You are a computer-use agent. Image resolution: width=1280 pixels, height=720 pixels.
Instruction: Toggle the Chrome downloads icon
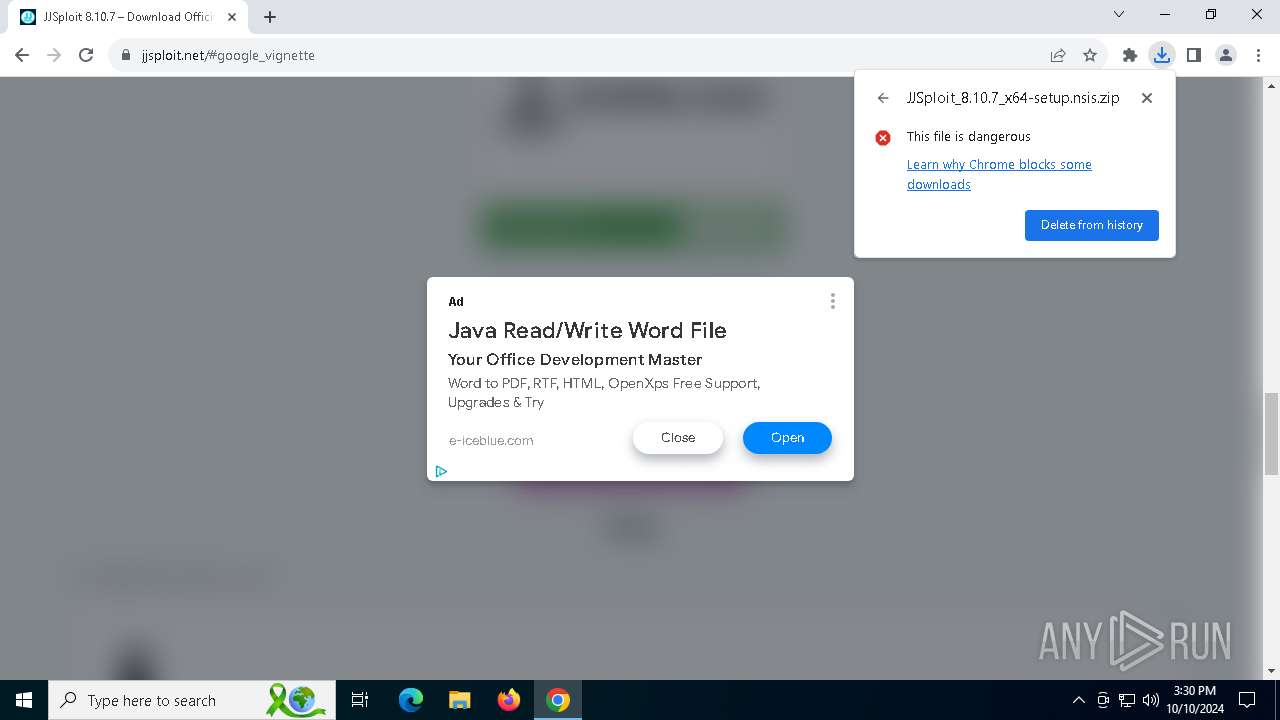(1162, 55)
